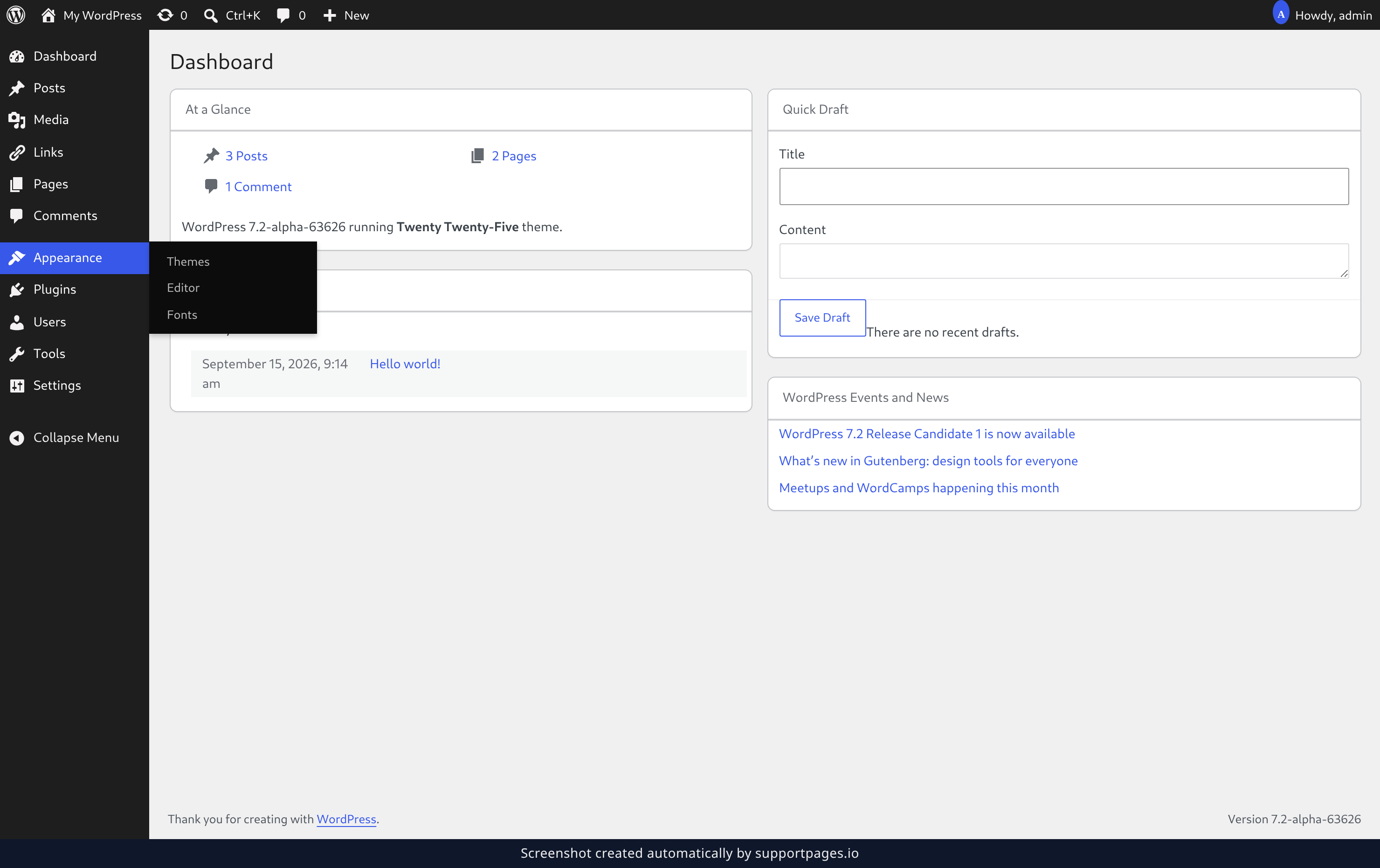
Task: Open Appearance menu item
Action: [75, 258]
